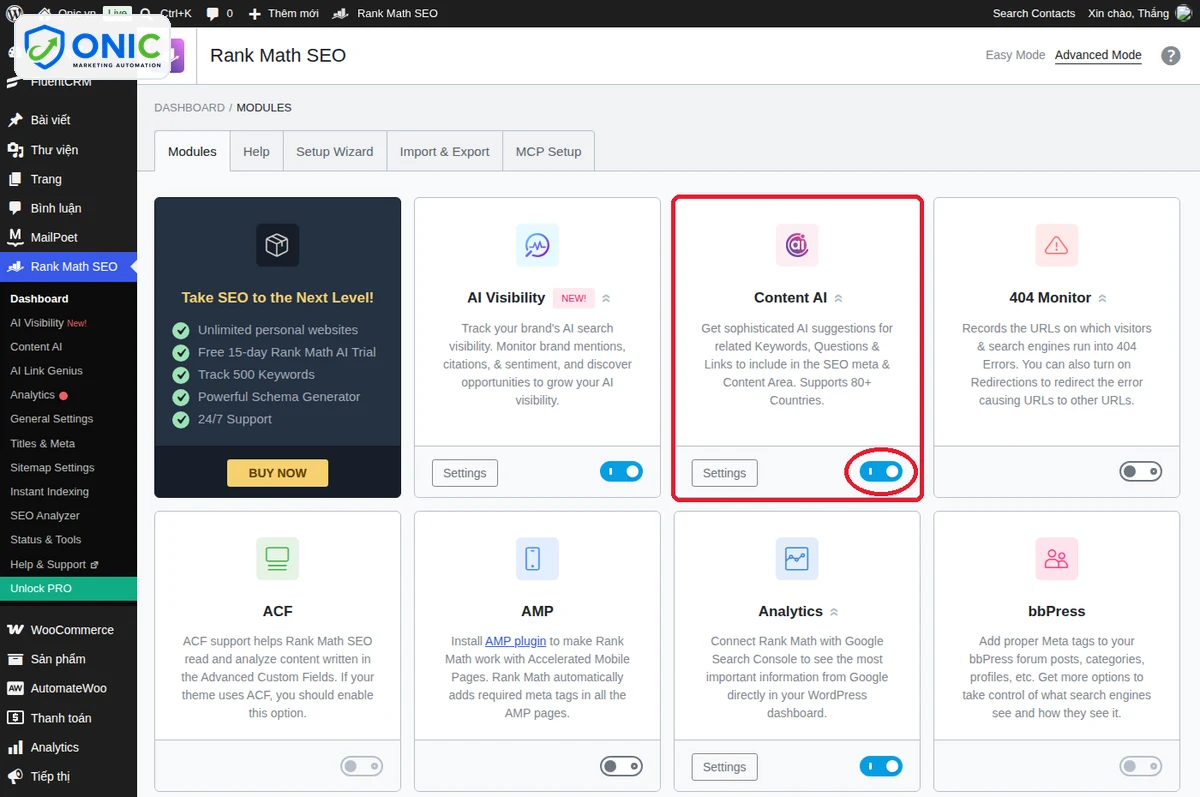The width and height of the screenshot is (1200, 797).
Task: Click DASHBOARD breadcrumb link
Action: coord(189,107)
